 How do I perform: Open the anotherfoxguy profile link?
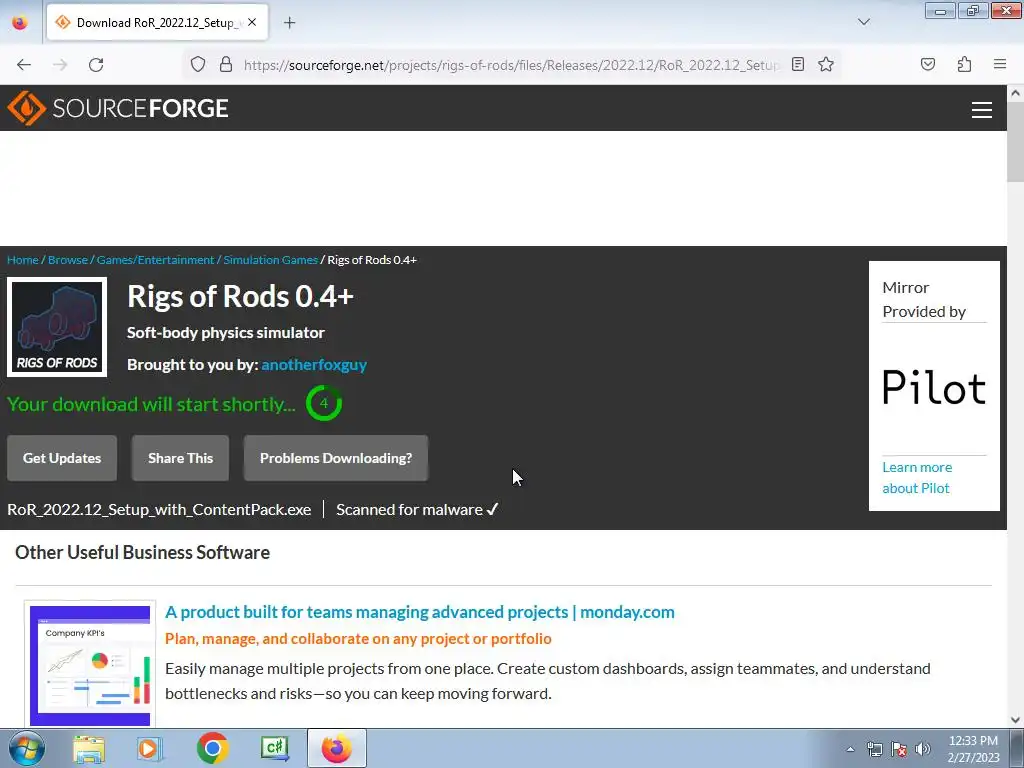(314, 364)
